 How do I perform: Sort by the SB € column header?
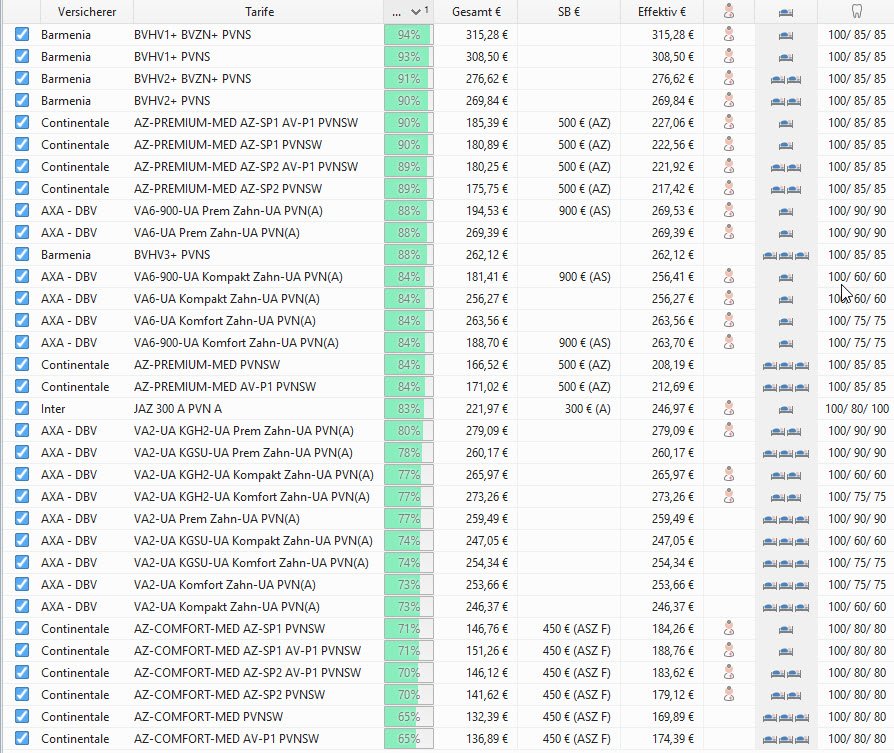pos(568,11)
